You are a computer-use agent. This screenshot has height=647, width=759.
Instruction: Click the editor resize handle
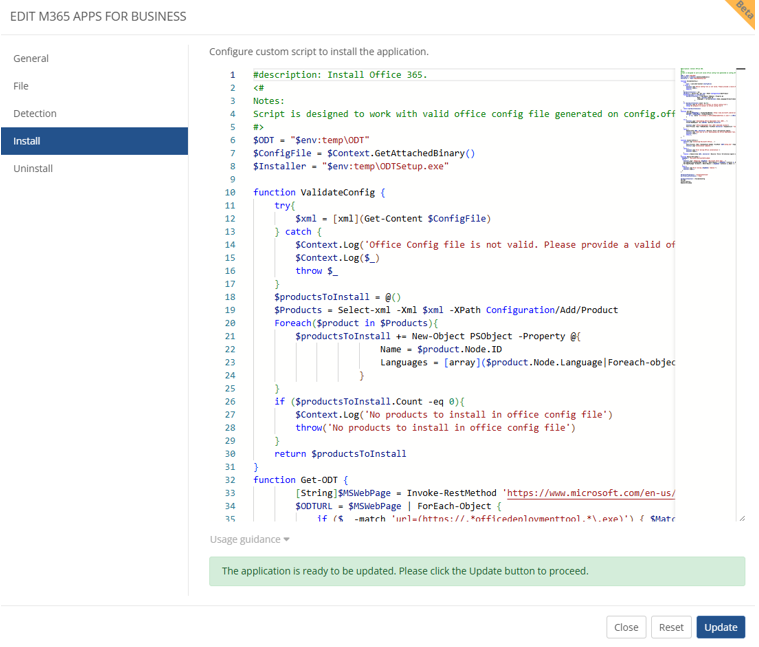pos(741,518)
